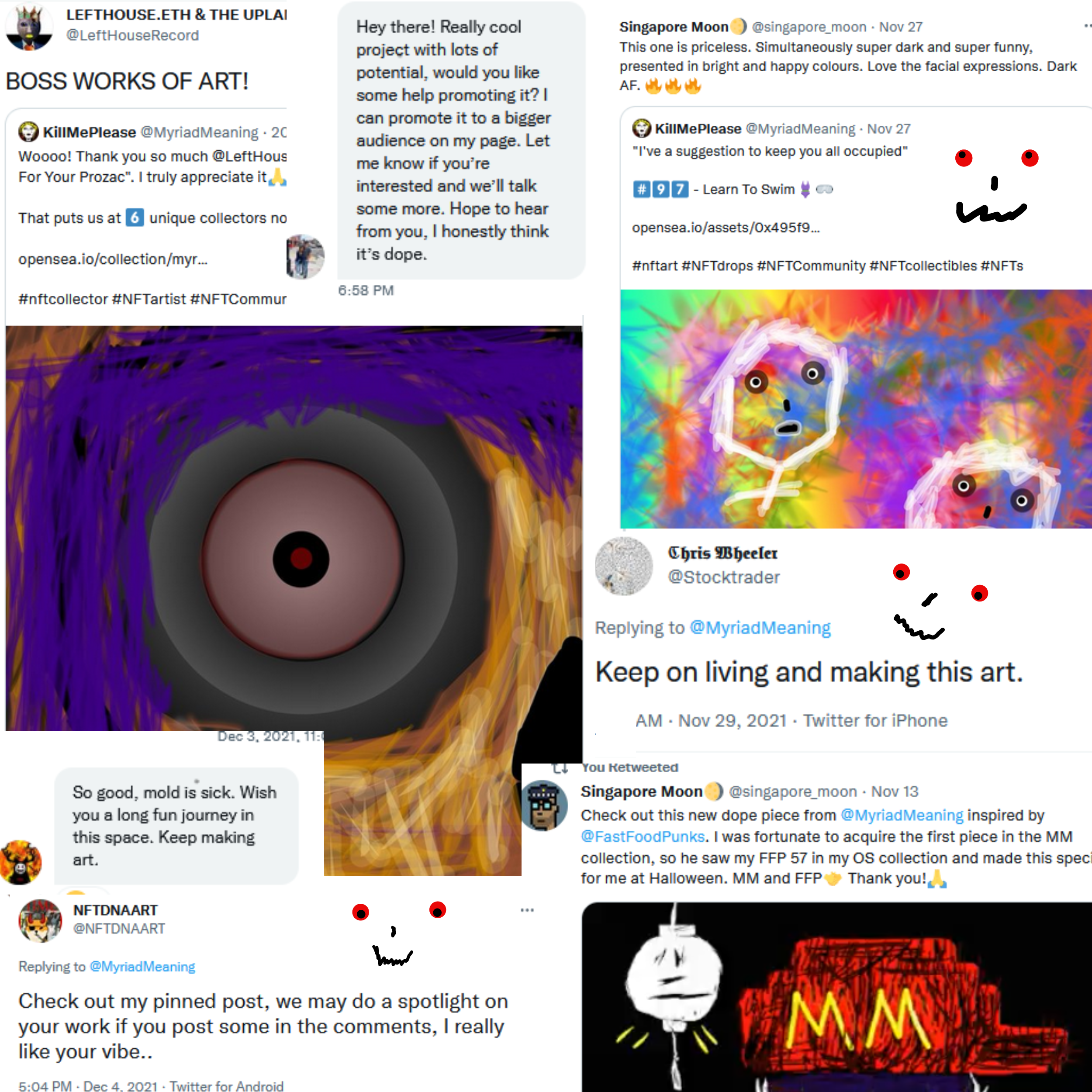Image resolution: width=1092 pixels, height=1092 pixels.
Task: Open the large purple eye artwork
Action: (294, 529)
